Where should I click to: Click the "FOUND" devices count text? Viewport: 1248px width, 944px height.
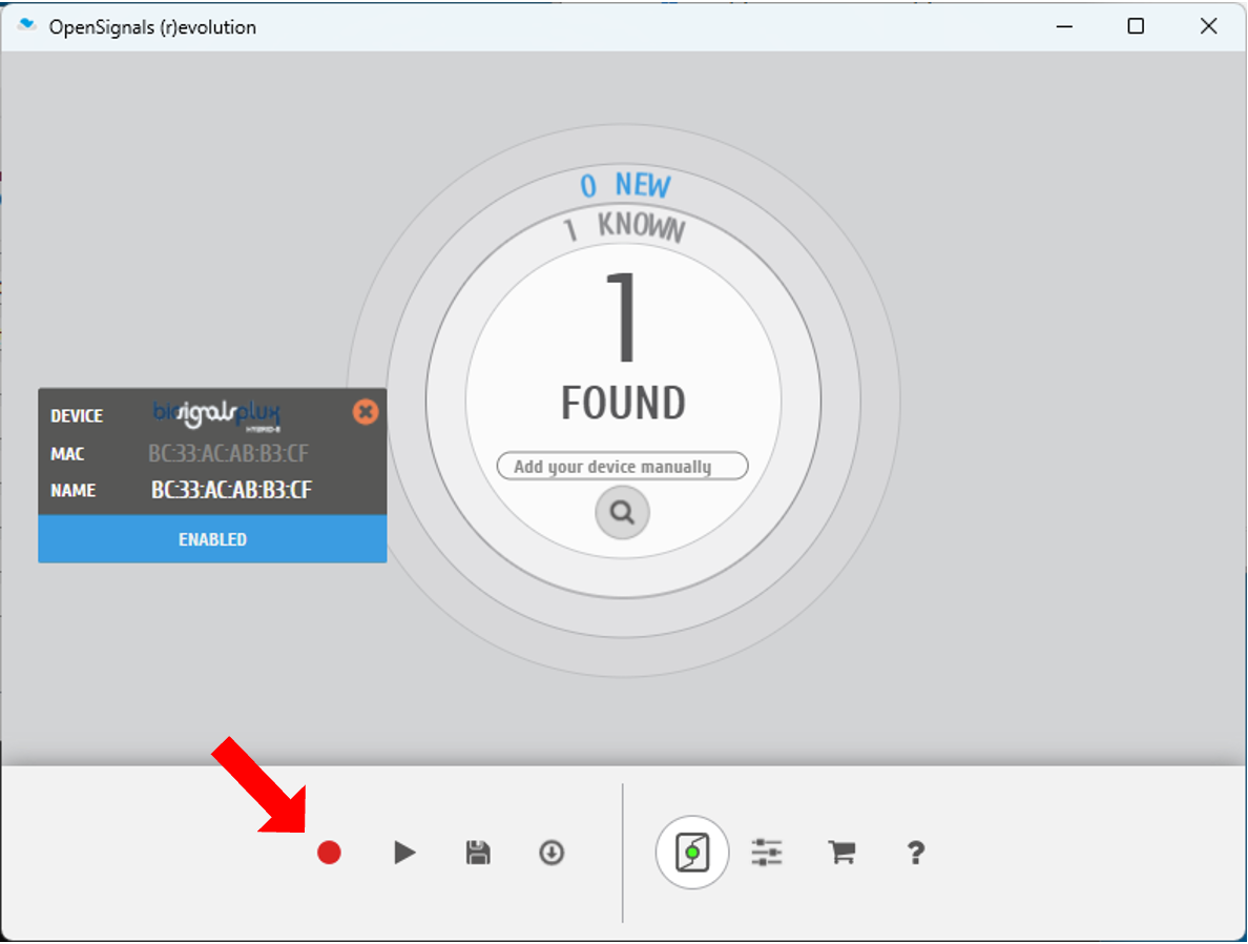[623, 403]
